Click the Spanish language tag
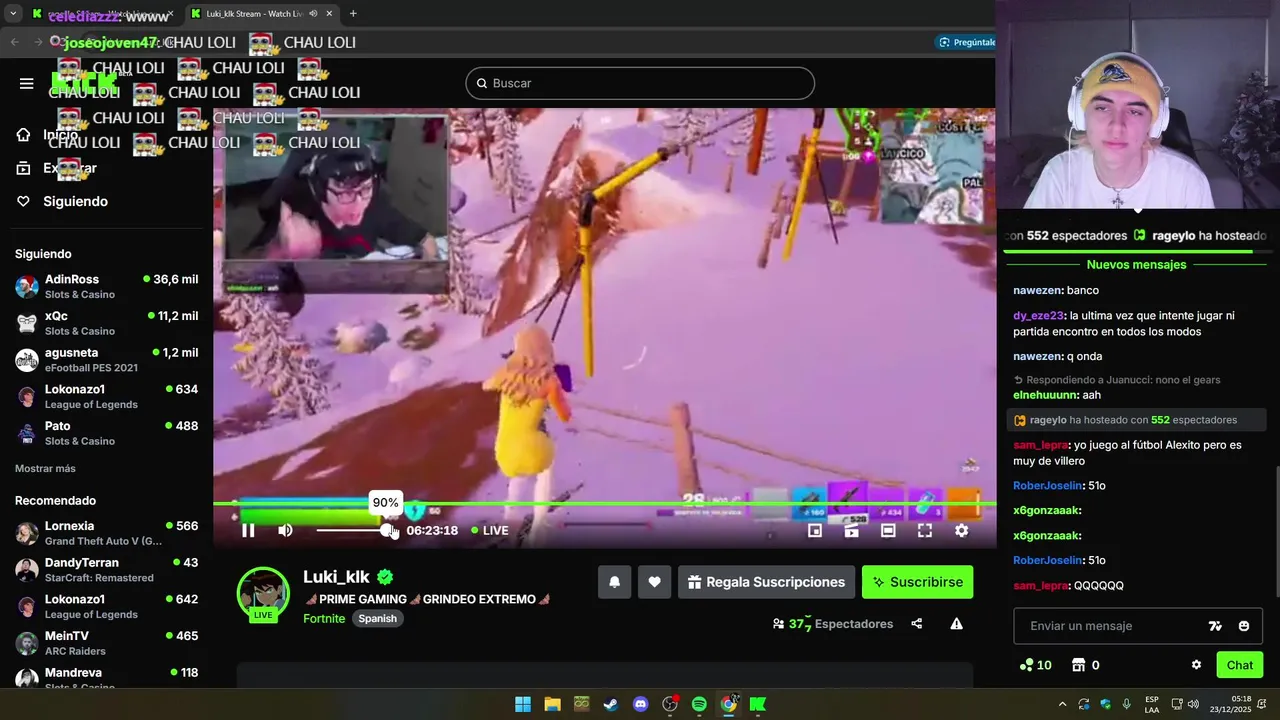 (x=378, y=618)
